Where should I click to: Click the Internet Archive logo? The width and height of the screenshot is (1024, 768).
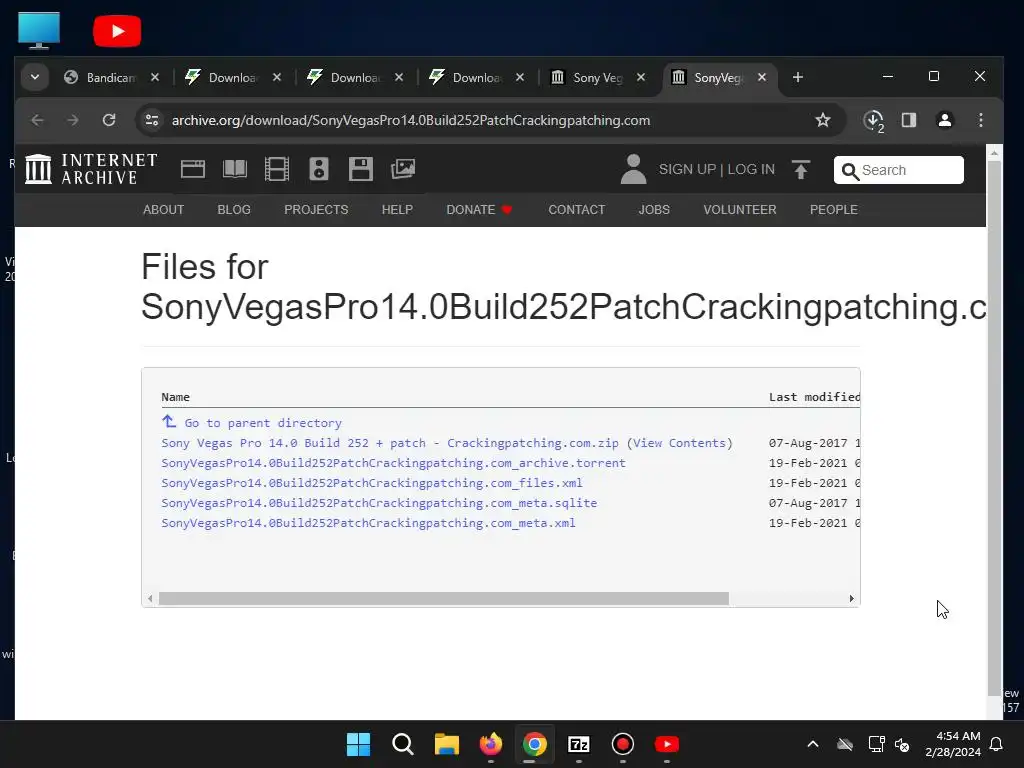[91, 169]
